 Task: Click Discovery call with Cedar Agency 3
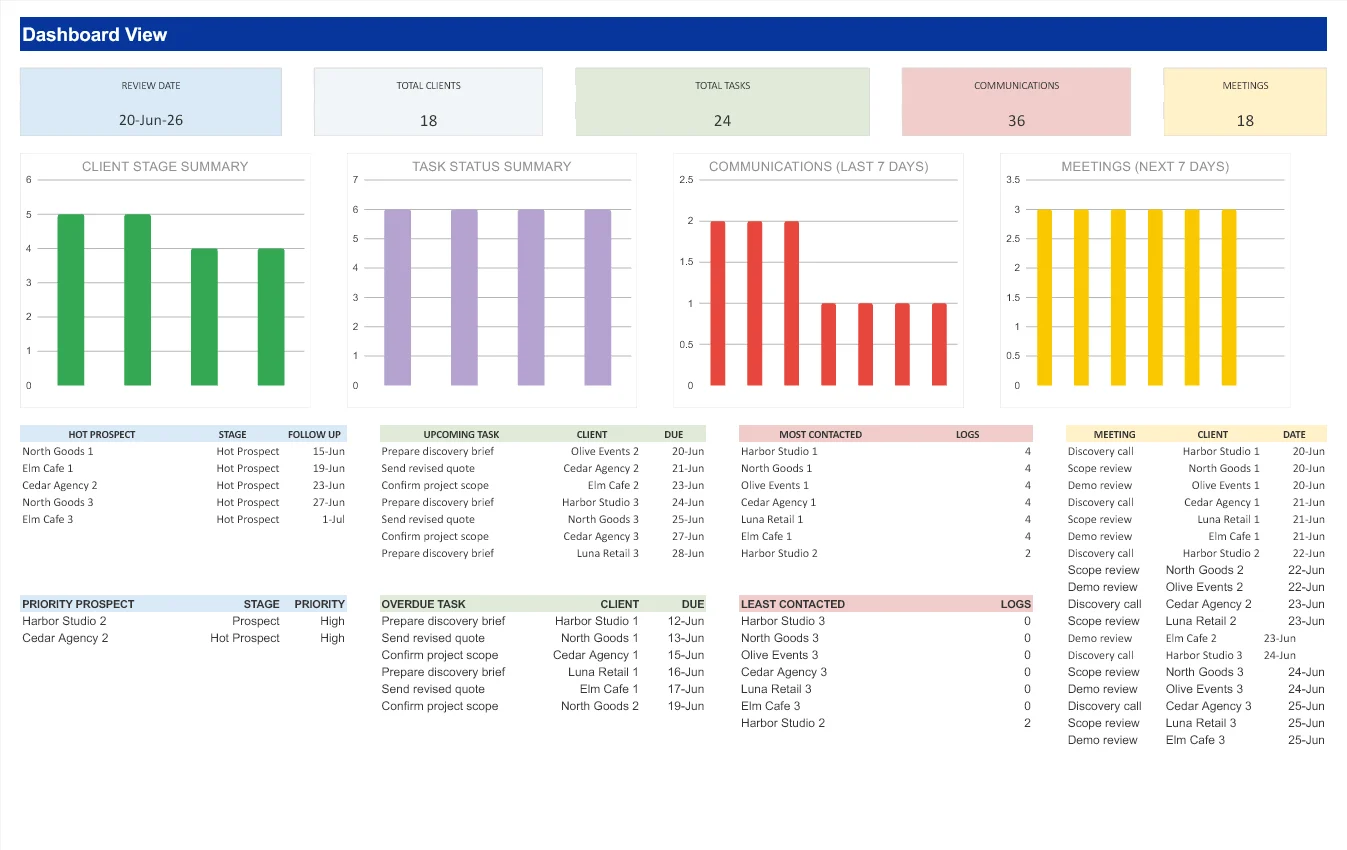(1104, 706)
